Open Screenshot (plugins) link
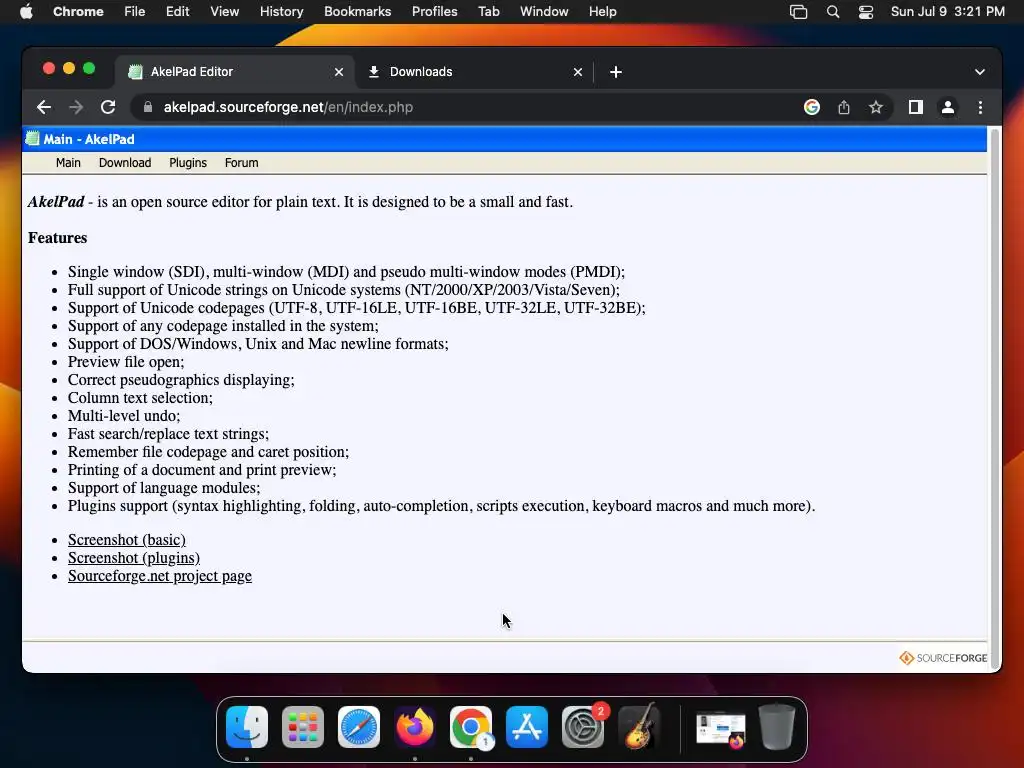Viewport: 1024px width, 768px height. (x=134, y=558)
